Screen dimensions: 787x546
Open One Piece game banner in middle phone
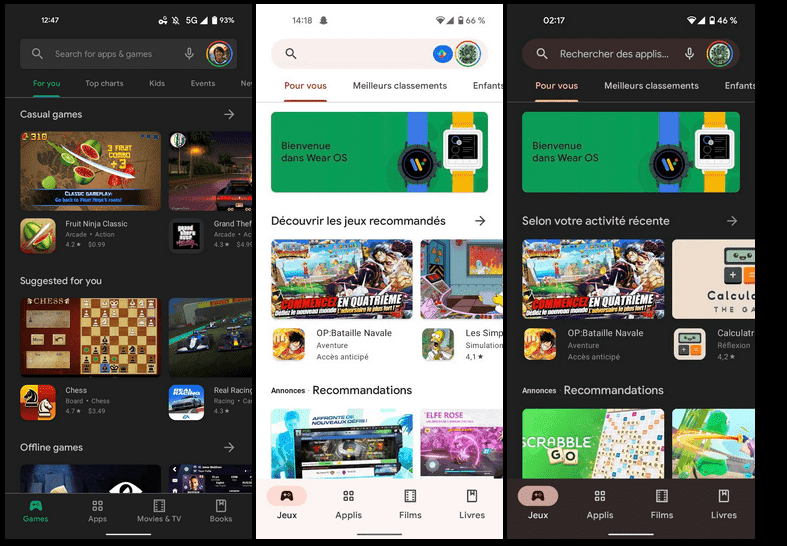(x=342, y=279)
